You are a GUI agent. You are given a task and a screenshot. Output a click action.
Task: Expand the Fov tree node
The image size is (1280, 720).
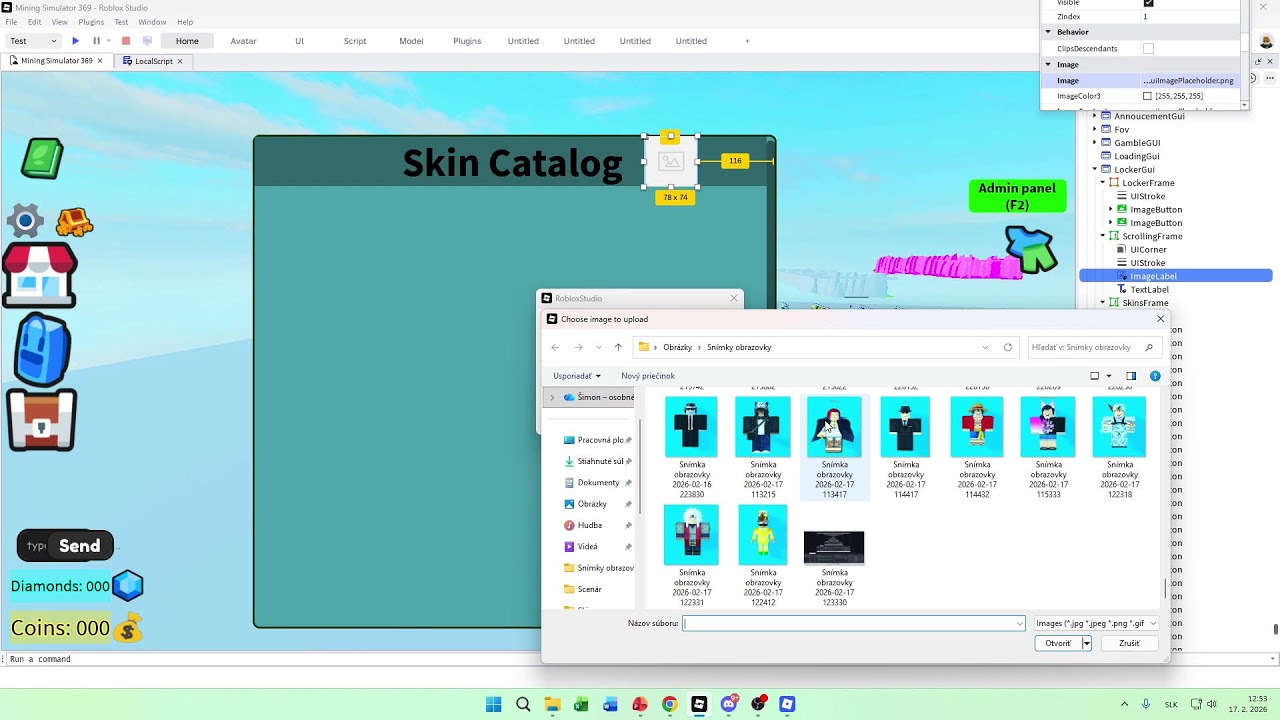pos(1094,129)
